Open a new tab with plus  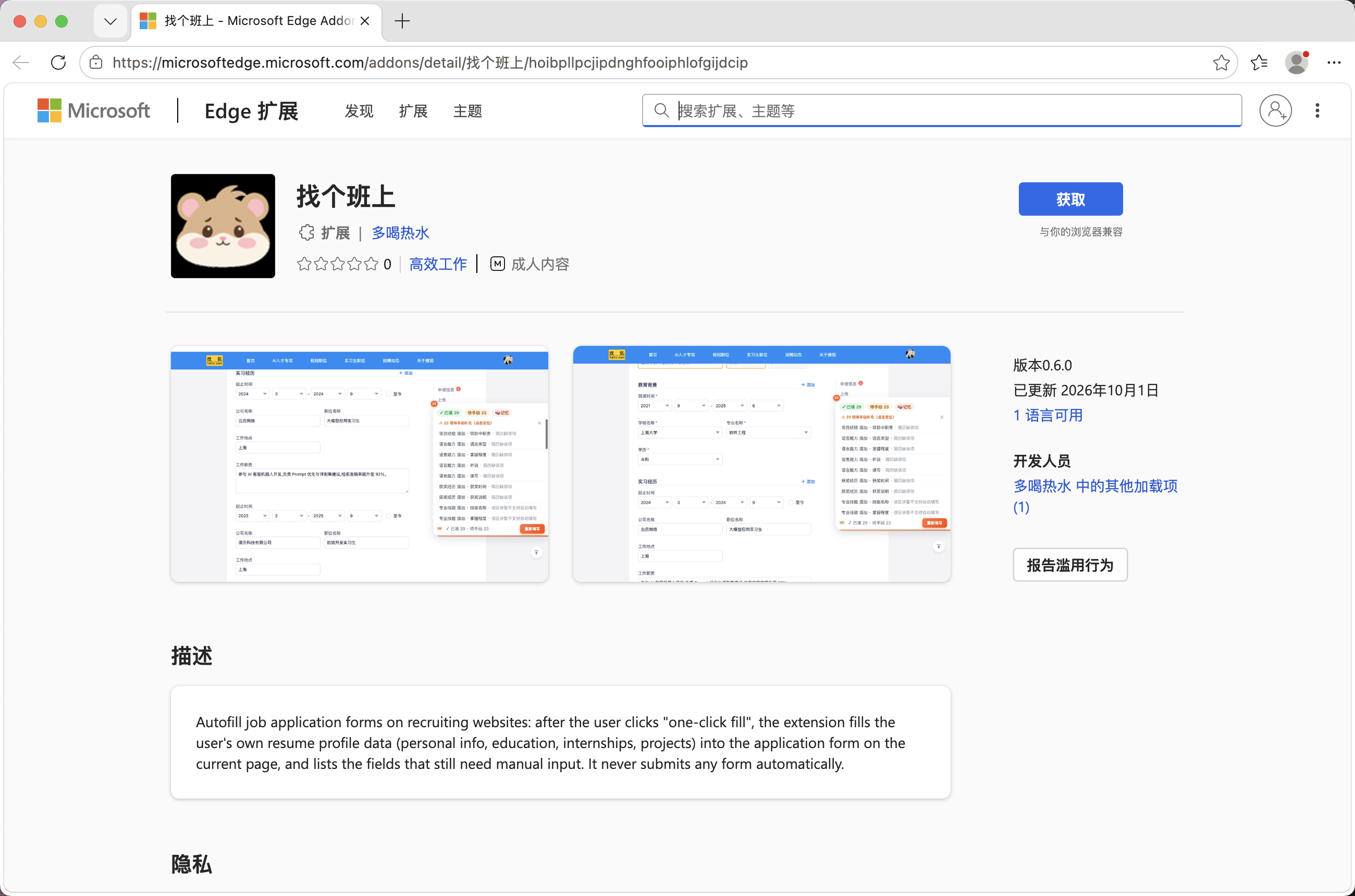tap(402, 21)
